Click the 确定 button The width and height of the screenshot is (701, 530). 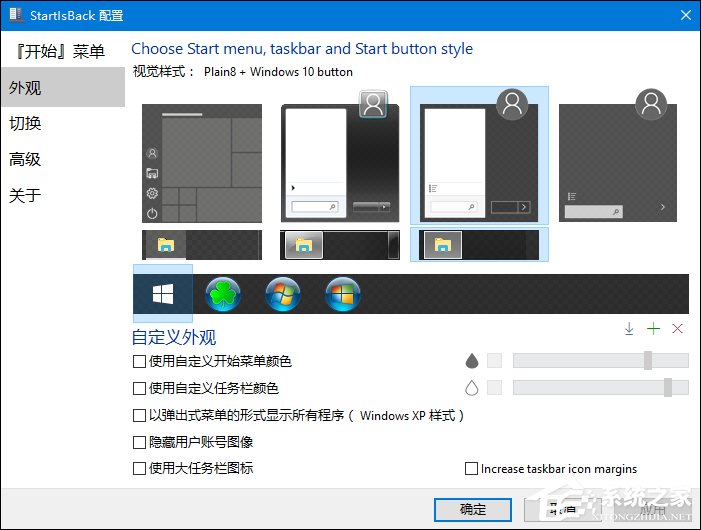pyautogui.click(x=473, y=509)
